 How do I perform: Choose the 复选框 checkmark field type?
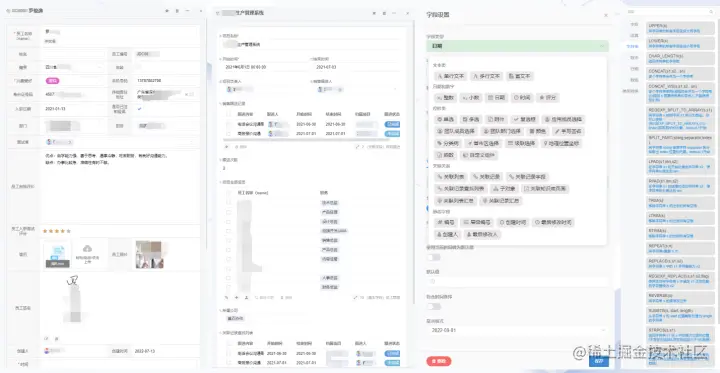click(524, 119)
